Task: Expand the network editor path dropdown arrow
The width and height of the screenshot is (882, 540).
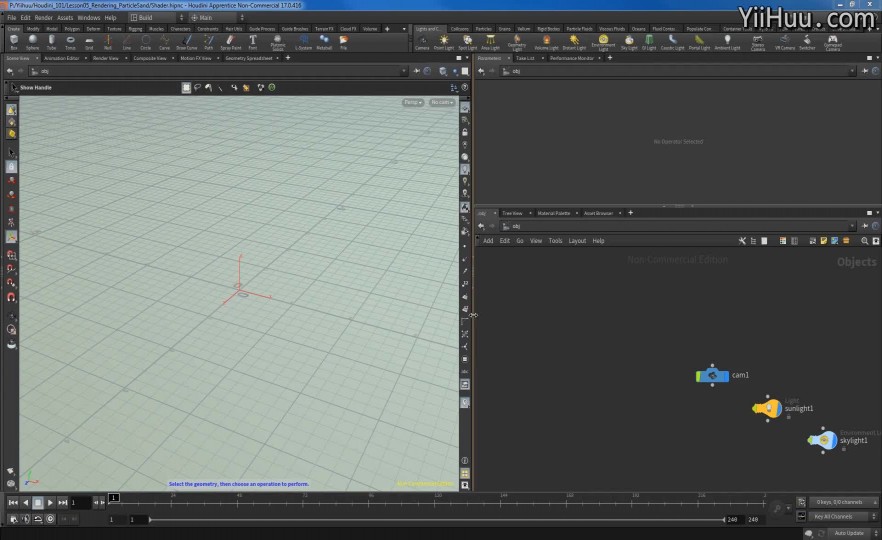Action: coord(852,226)
